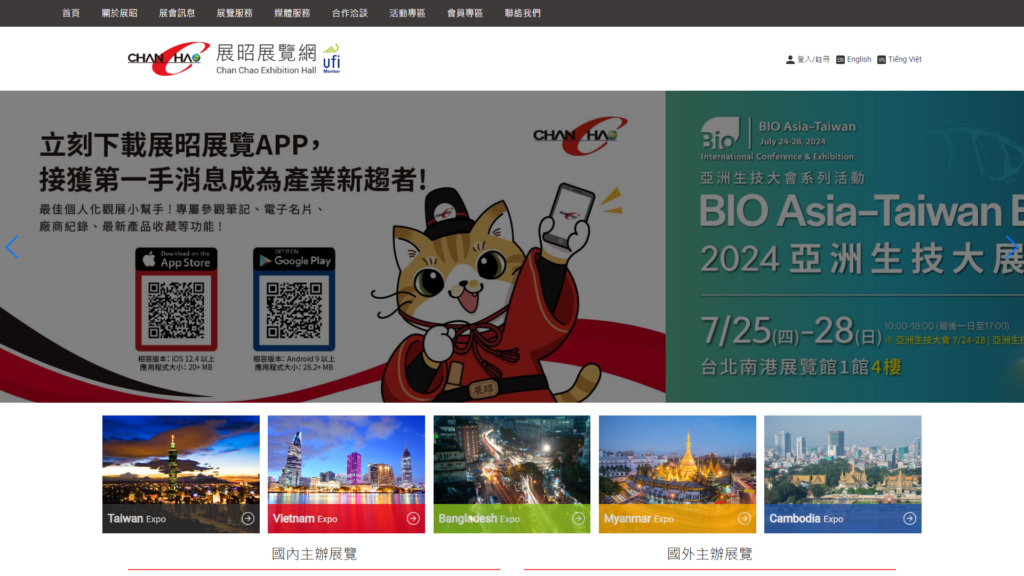This screenshot has width=1024, height=576.
Task: Click the arrow circle on Taiwan Expo
Action: (248, 519)
